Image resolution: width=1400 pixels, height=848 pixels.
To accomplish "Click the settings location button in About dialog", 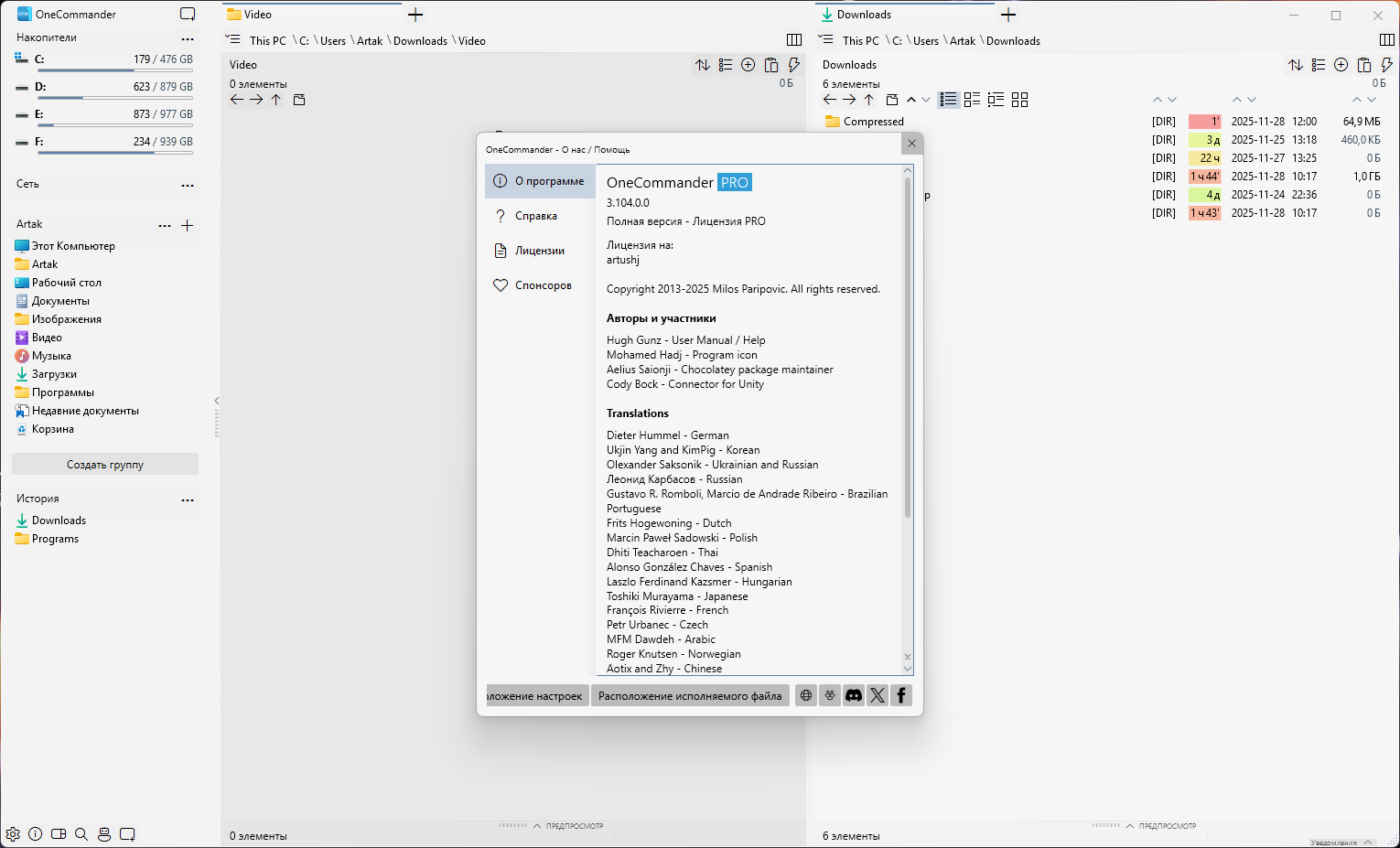I will (x=537, y=696).
